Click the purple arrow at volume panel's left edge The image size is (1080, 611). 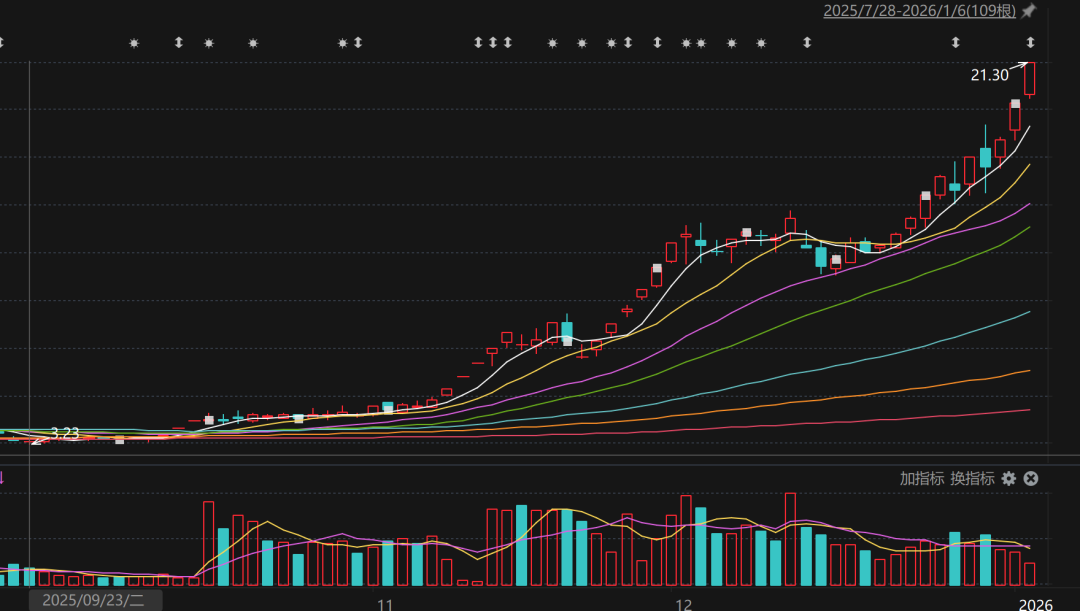click(2, 478)
